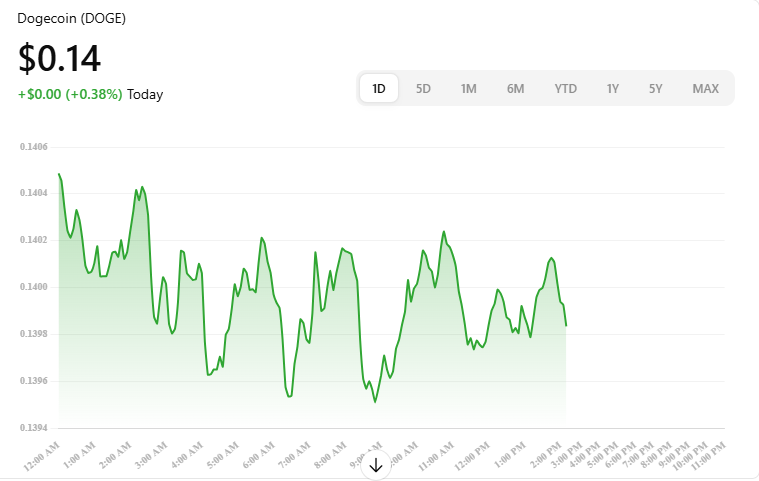
Task: Switch to the 5Y range
Action: click(655, 89)
